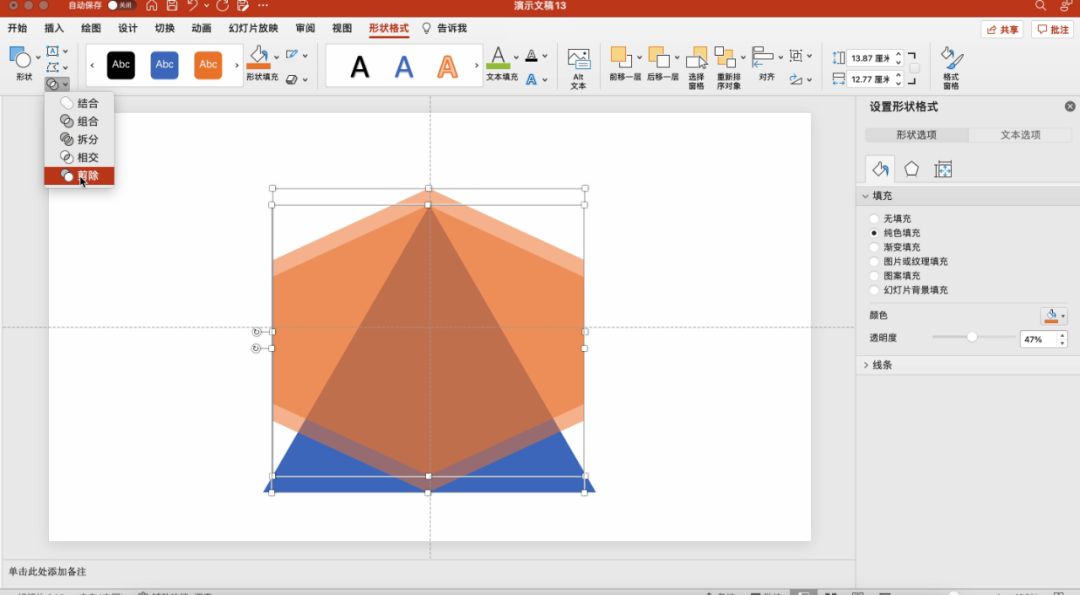Expand the 线条 section
1080x595 pixels.
click(x=866, y=365)
